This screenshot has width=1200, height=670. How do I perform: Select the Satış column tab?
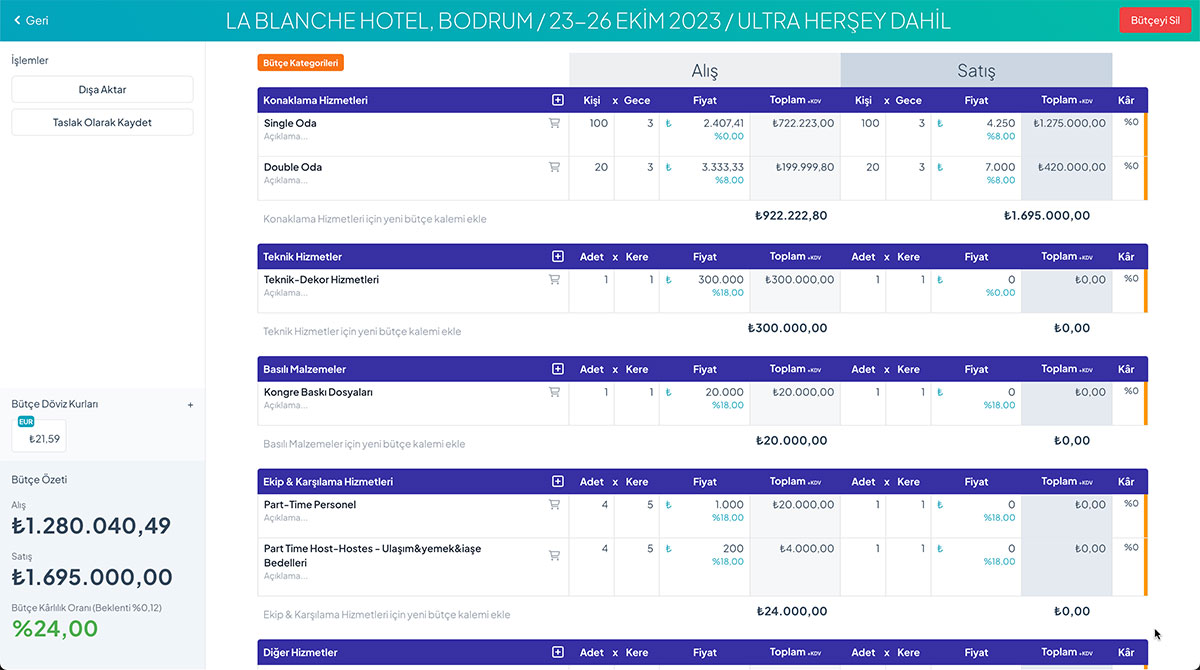[x=976, y=71]
